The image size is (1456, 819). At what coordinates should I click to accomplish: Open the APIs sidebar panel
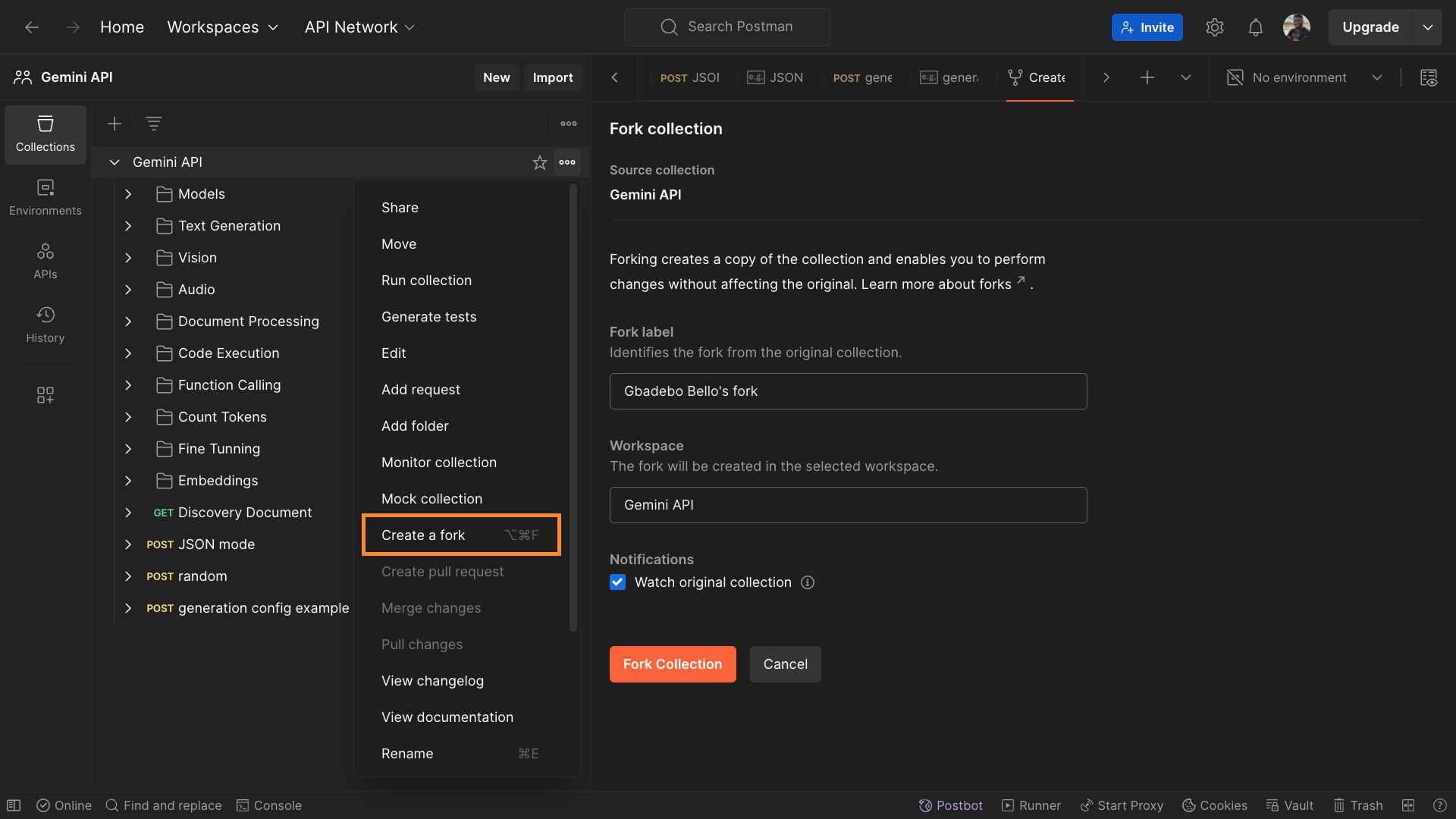pos(45,261)
